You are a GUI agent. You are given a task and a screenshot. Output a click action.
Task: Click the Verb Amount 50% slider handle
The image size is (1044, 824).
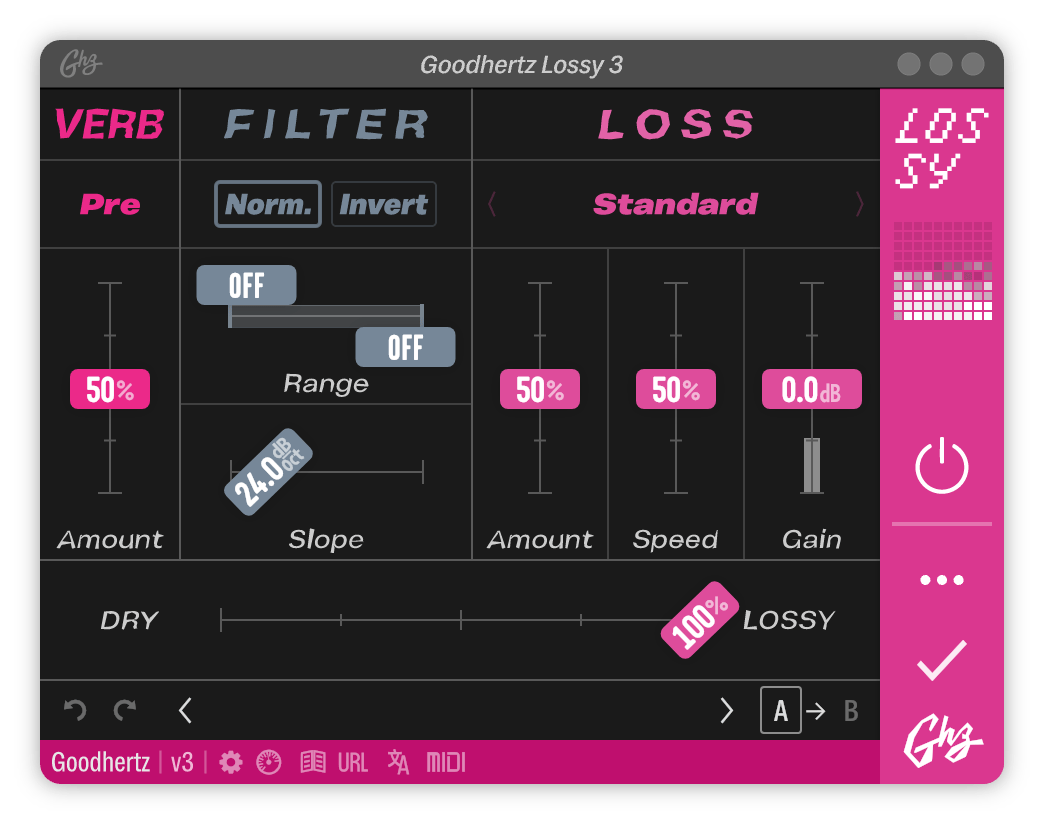click(110, 389)
